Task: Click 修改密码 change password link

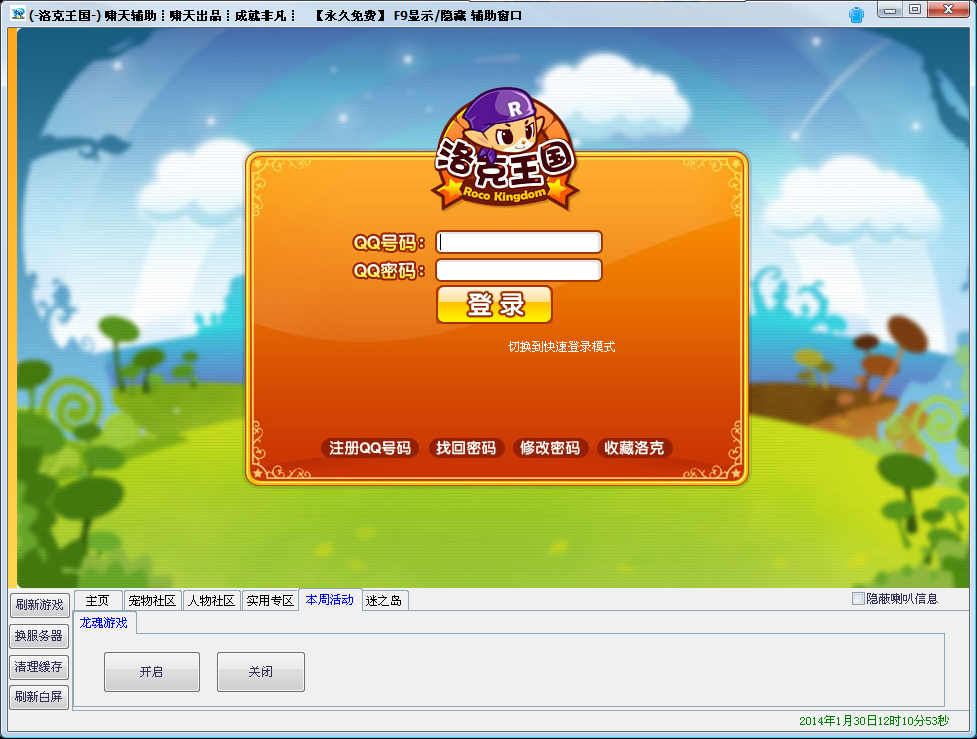Action: point(550,448)
